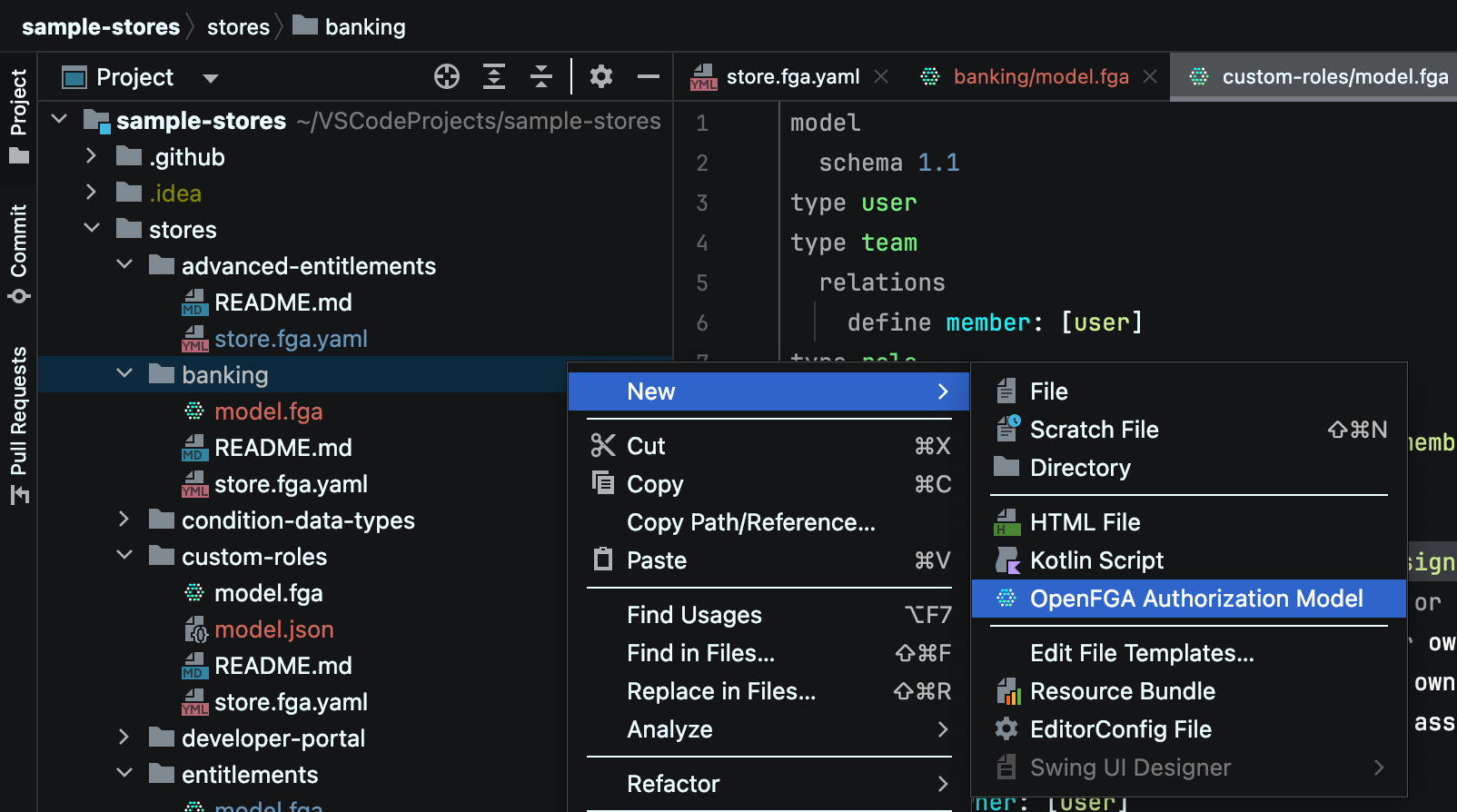Create a new Directory
The image size is (1457, 812).
point(1189,468)
